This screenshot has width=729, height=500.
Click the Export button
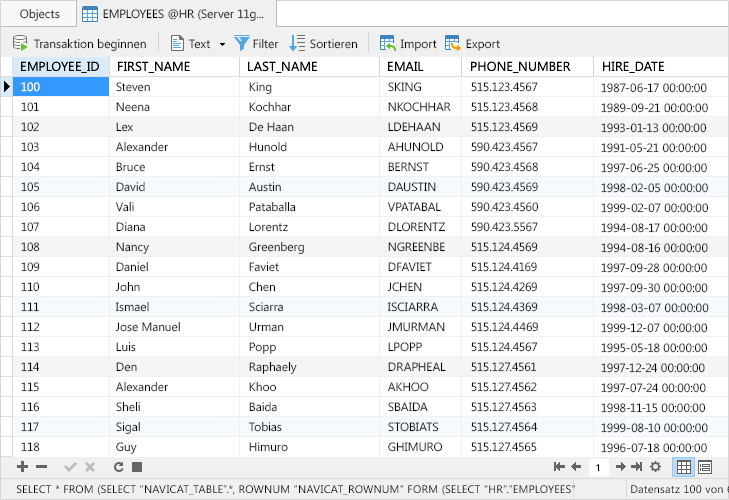click(x=472, y=44)
